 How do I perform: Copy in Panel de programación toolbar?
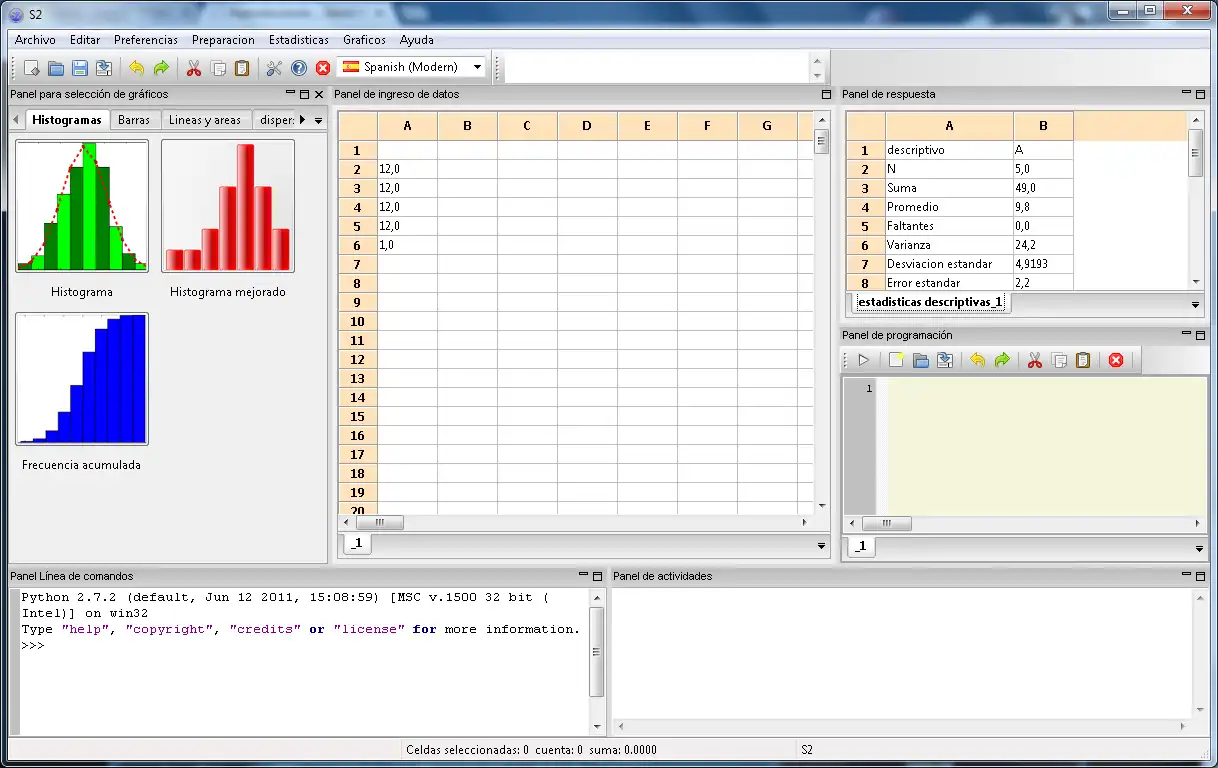click(1059, 360)
